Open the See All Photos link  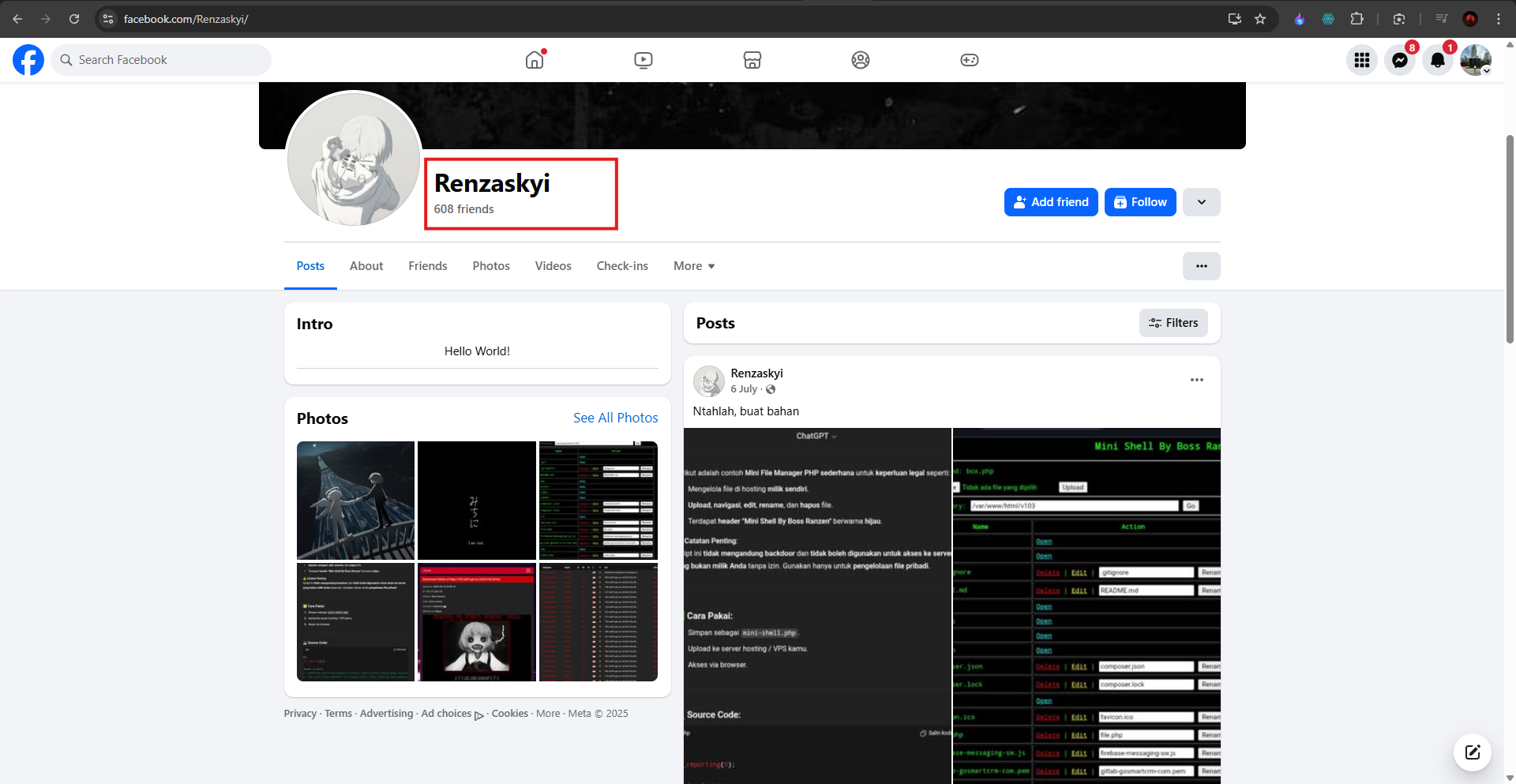(616, 418)
